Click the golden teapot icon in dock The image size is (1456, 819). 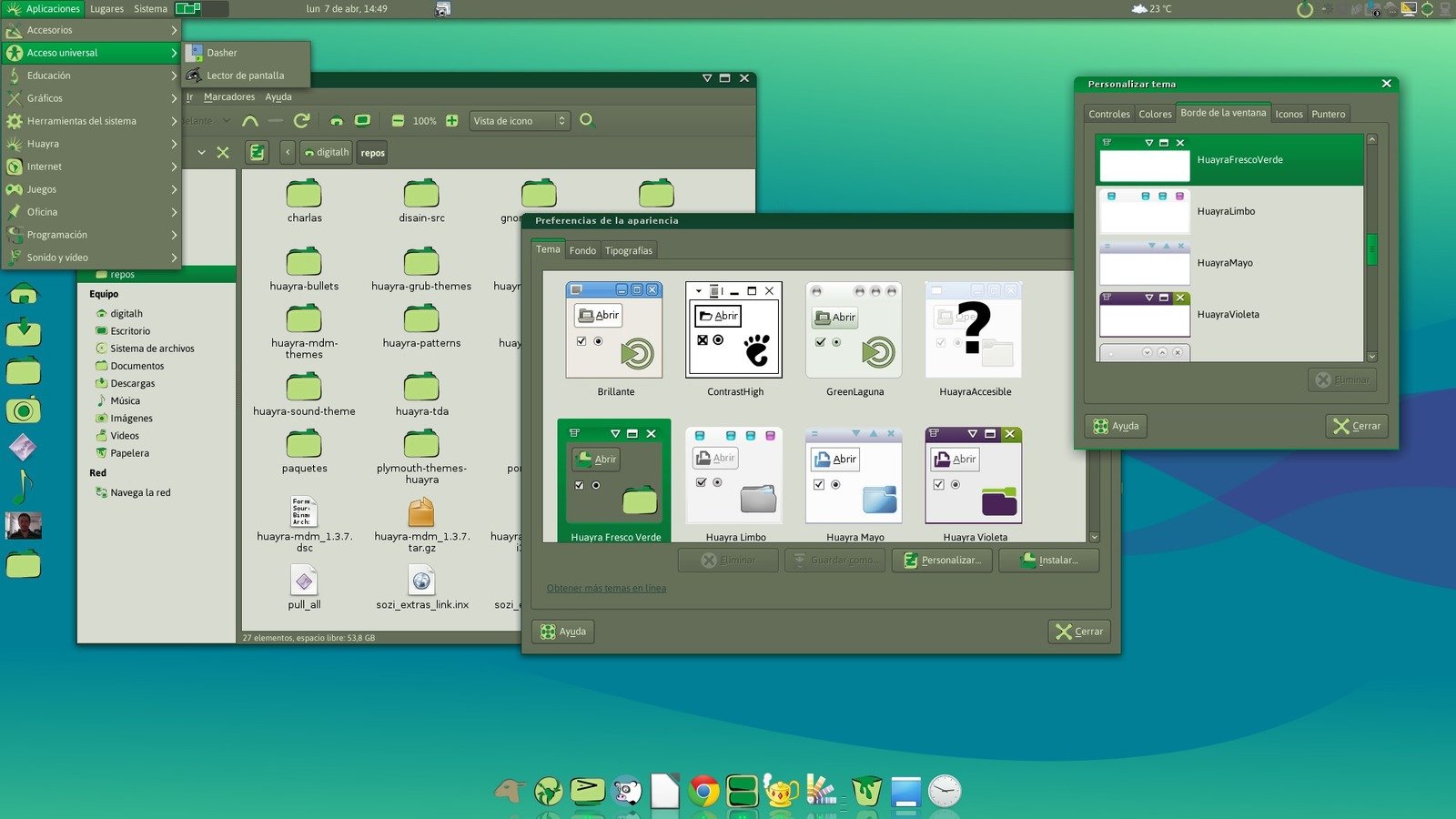[x=781, y=791]
